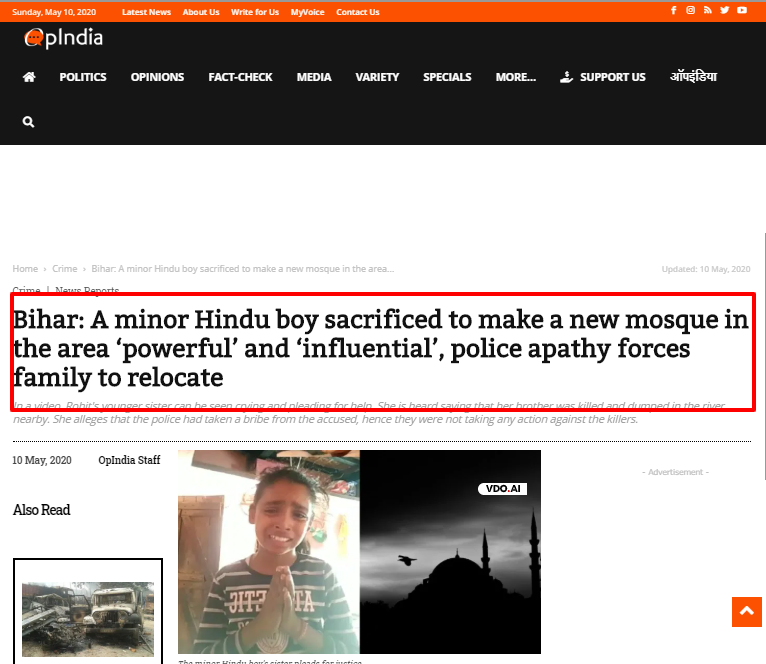This screenshot has height=664, width=766.
Task: Click the Crime breadcrumb link
Action: [x=64, y=269]
